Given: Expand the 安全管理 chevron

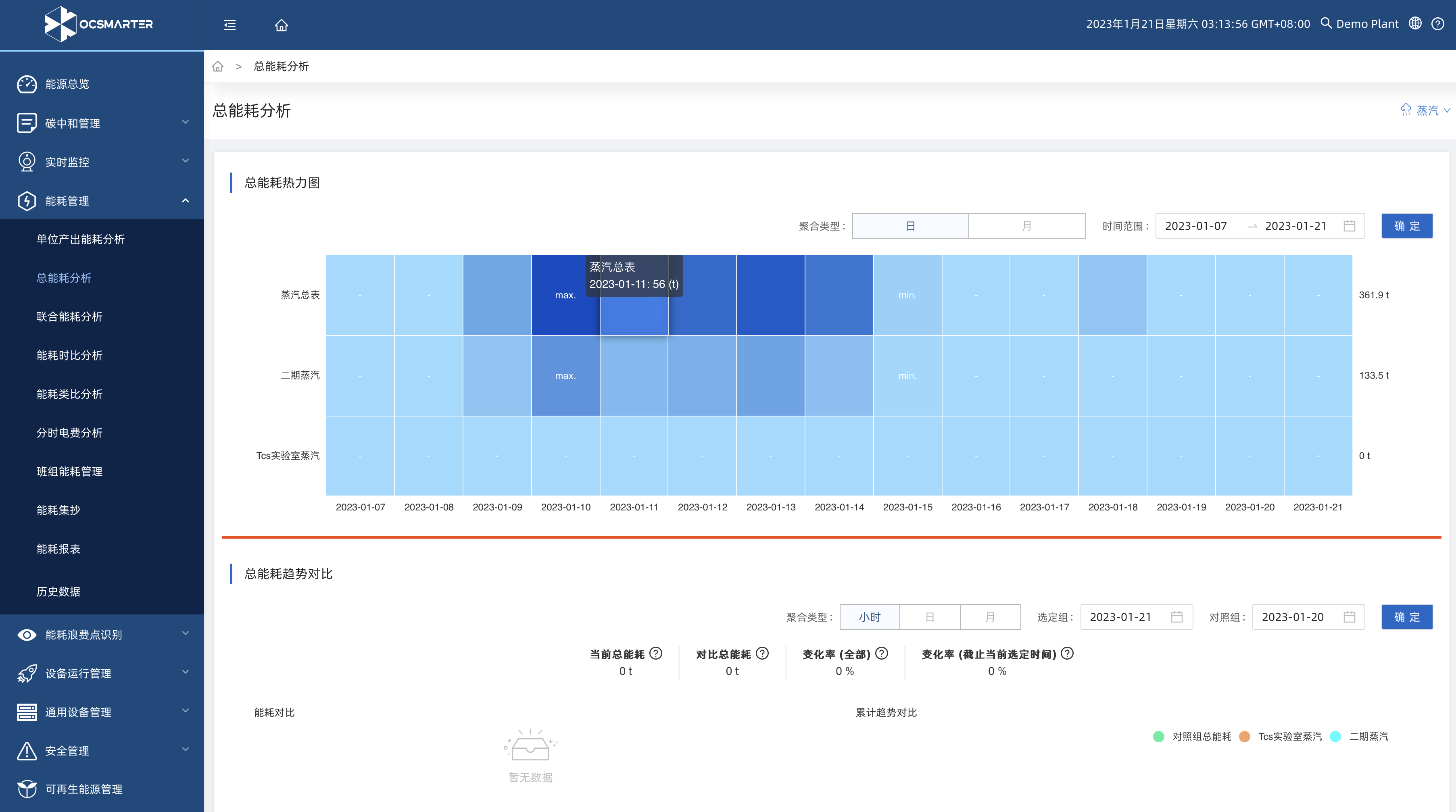Looking at the screenshot, I should point(186,749).
